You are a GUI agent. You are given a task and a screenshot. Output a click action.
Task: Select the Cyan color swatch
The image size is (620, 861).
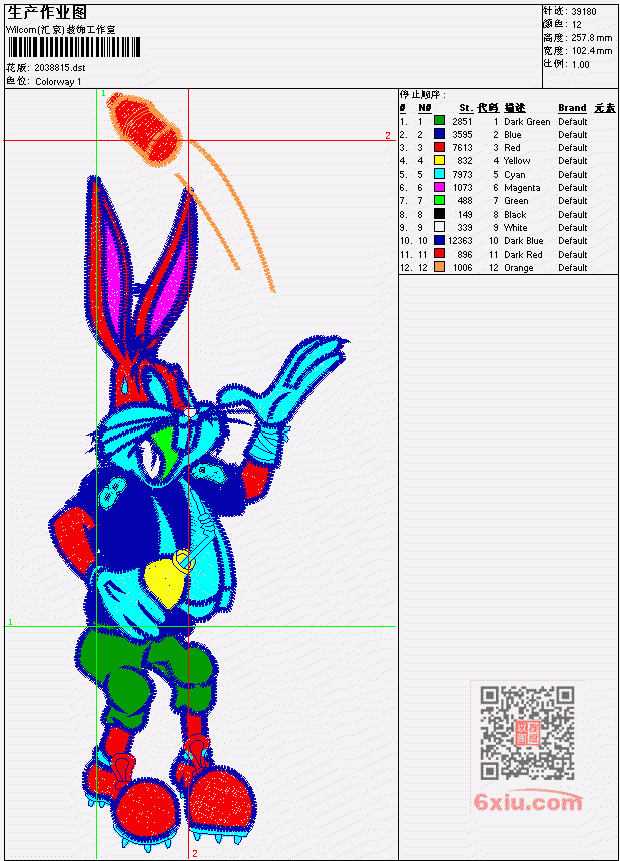pos(439,174)
